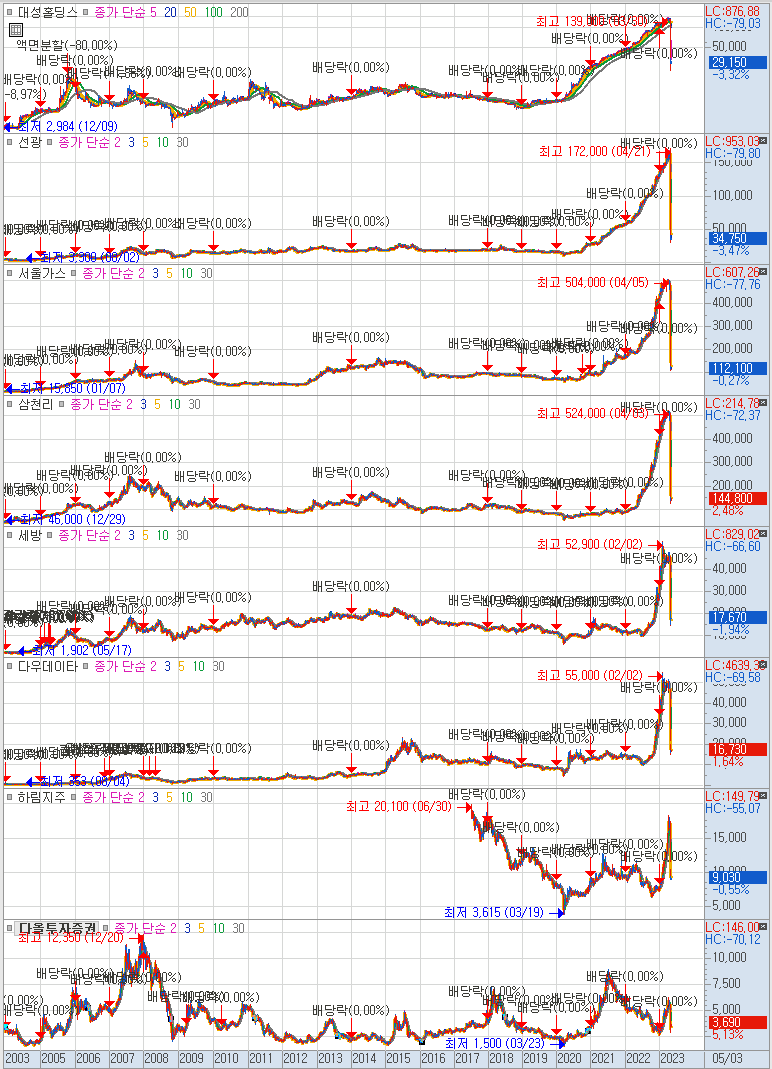772x1069 pixels.
Task: Click the square marker before 대성홀딩스 name
Action: coord(10,12)
